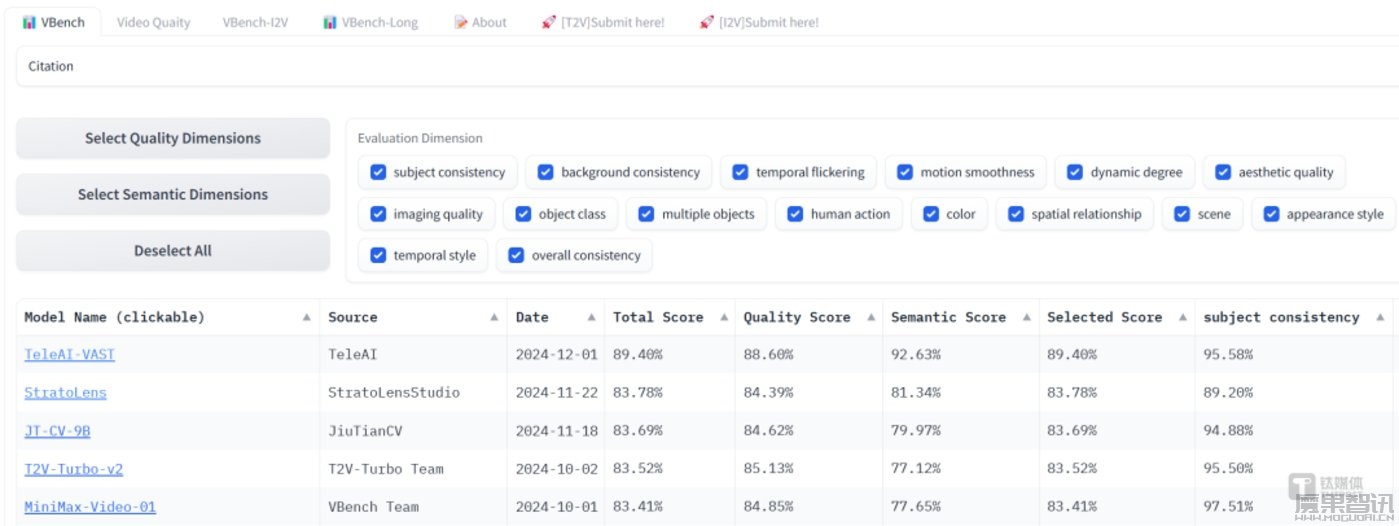The width and height of the screenshot is (1399, 526).
Task: Toggle aesthetic quality checkbox
Action: (1223, 172)
